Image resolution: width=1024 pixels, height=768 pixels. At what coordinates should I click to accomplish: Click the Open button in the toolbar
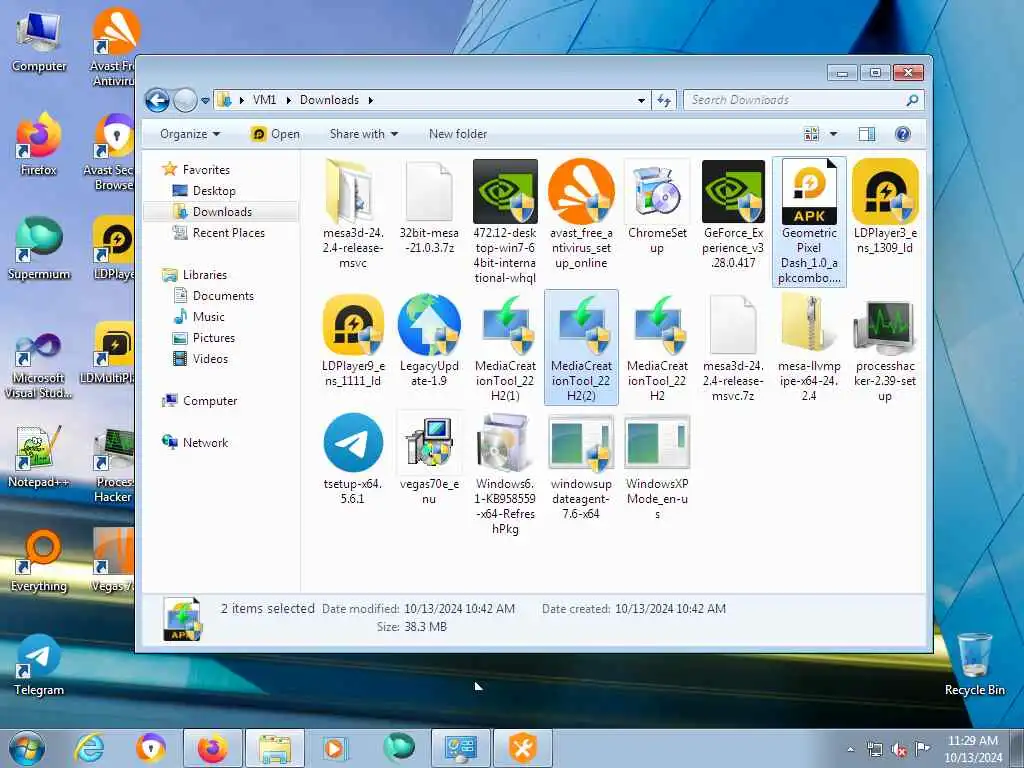pyautogui.click(x=275, y=134)
